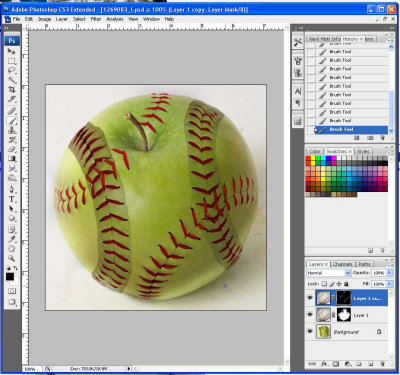
Task: Switch to the Swatches tab
Action: (338, 151)
